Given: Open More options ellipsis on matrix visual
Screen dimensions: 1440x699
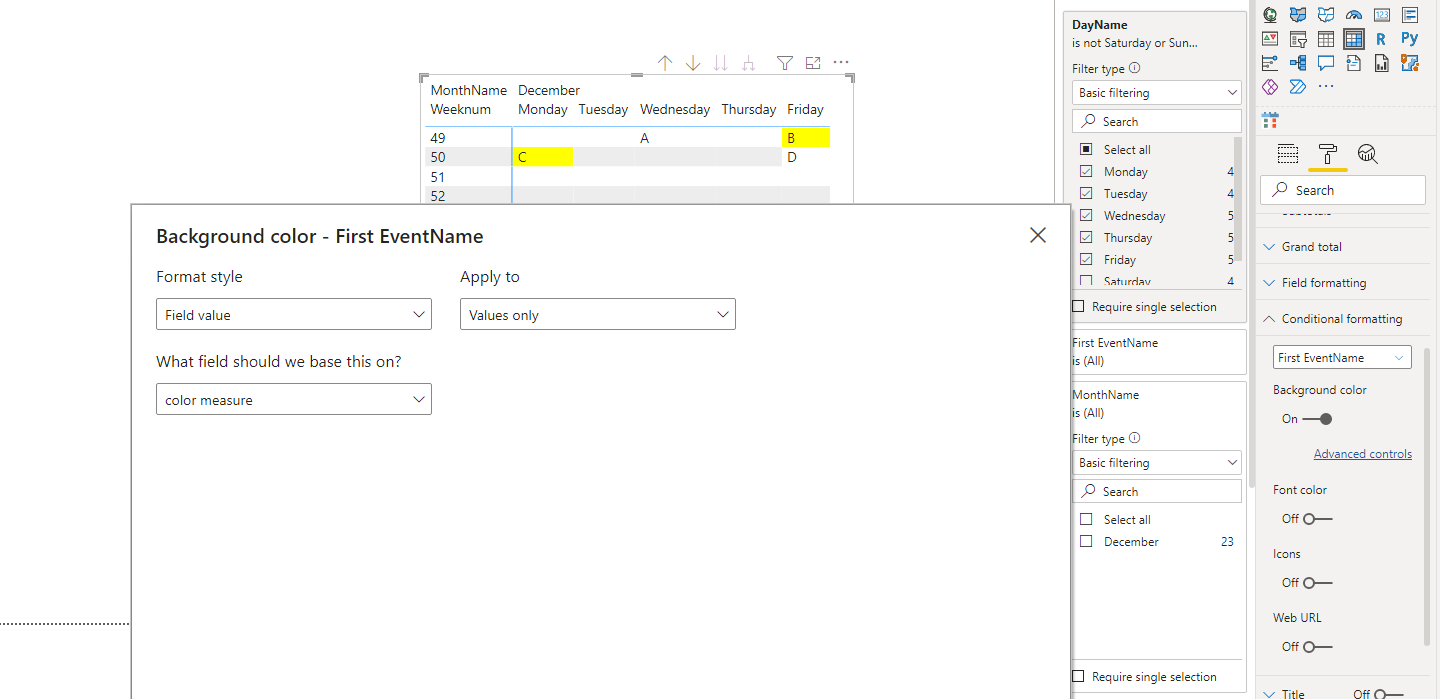Looking at the screenshot, I should click(841, 63).
